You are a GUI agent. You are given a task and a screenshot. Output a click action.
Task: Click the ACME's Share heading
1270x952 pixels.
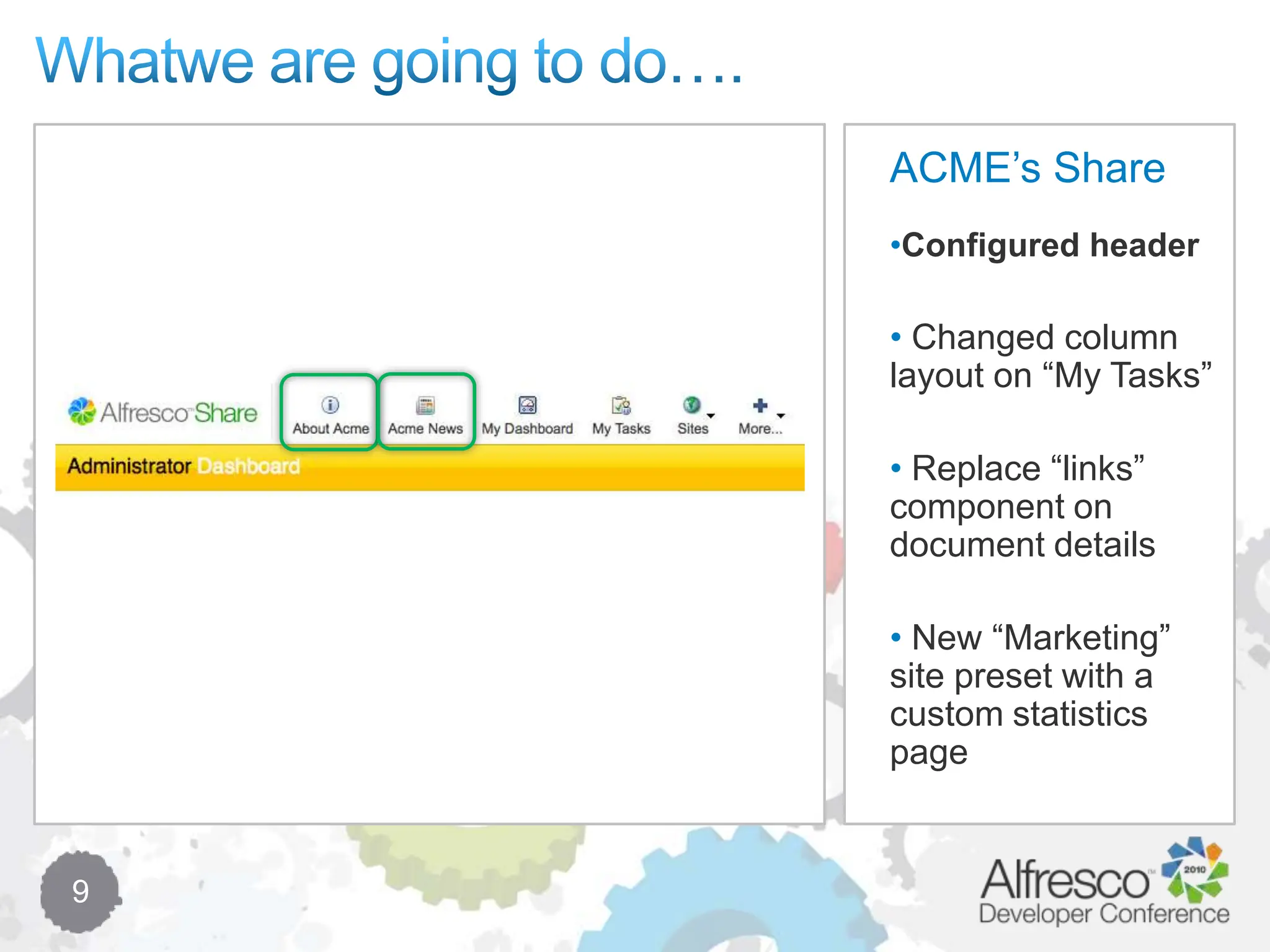1028,168
